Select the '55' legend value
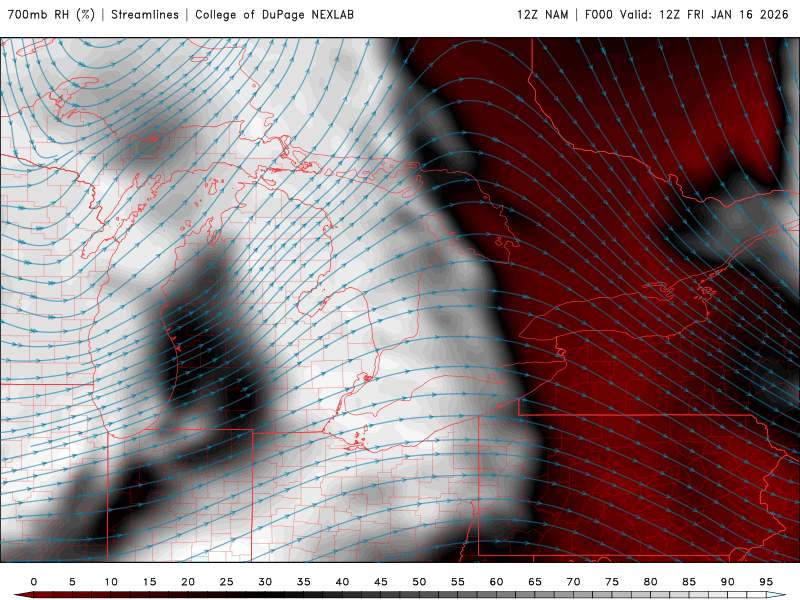The width and height of the screenshot is (800, 600). (x=458, y=582)
